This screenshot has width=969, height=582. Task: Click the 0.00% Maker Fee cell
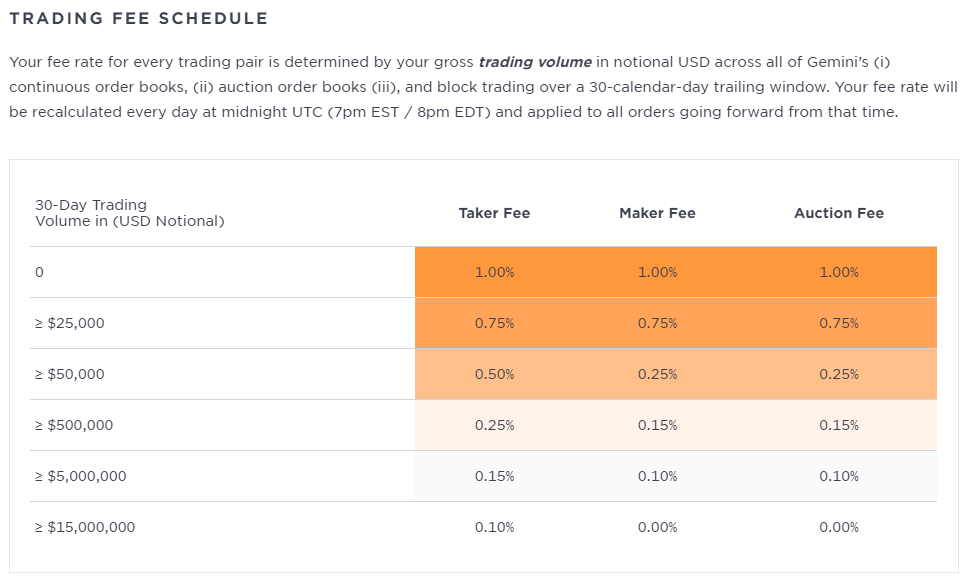click(657, 527)
